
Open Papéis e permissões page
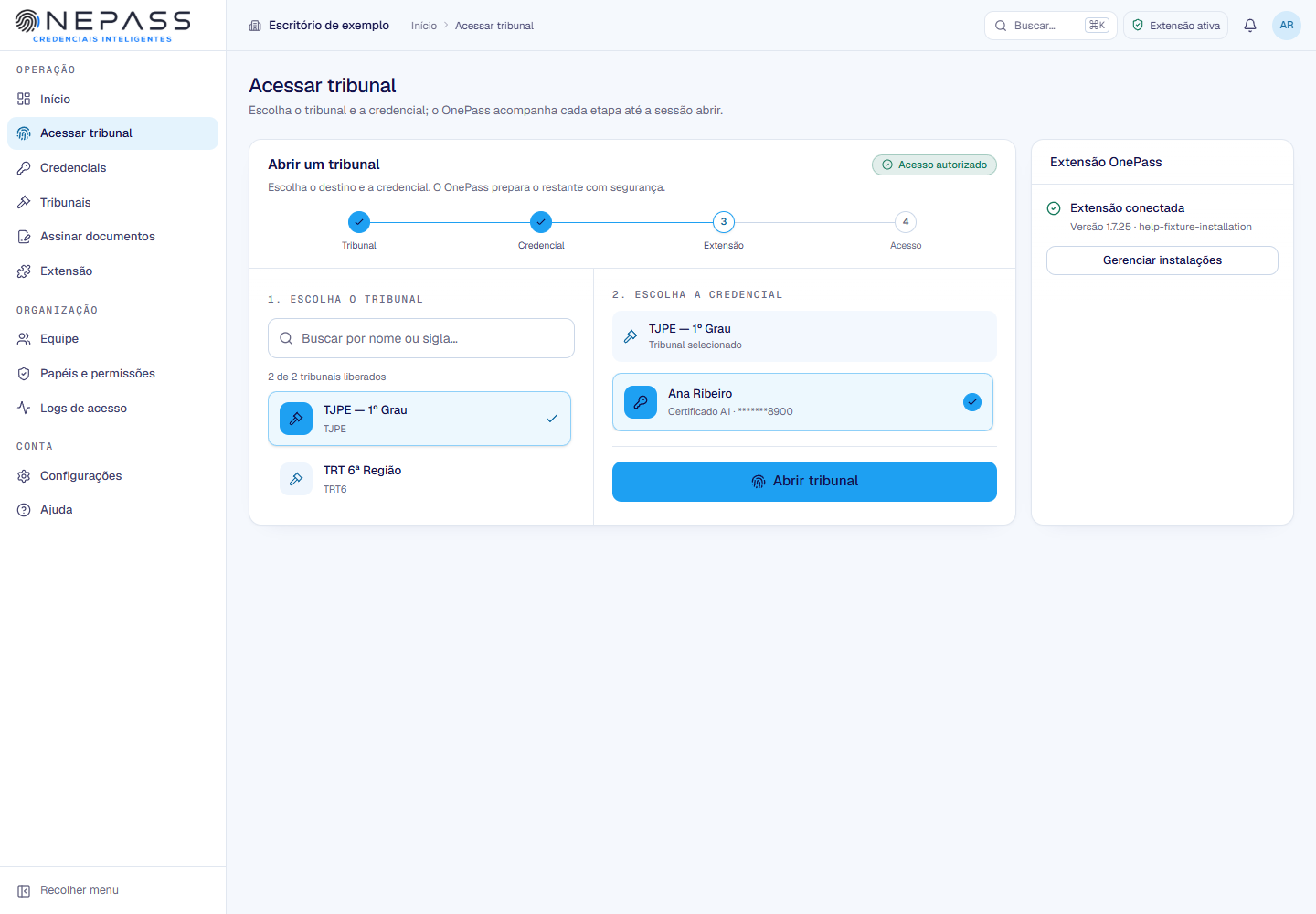click(x=112, y=374)
